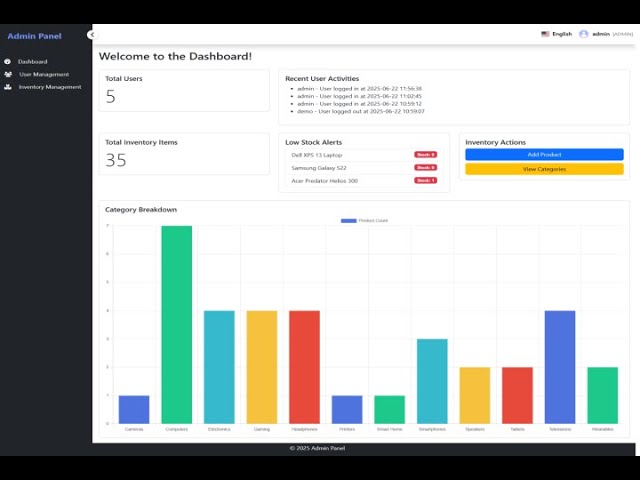
Task: Click the Headphones x-axis label
Action: click(304, 429)
